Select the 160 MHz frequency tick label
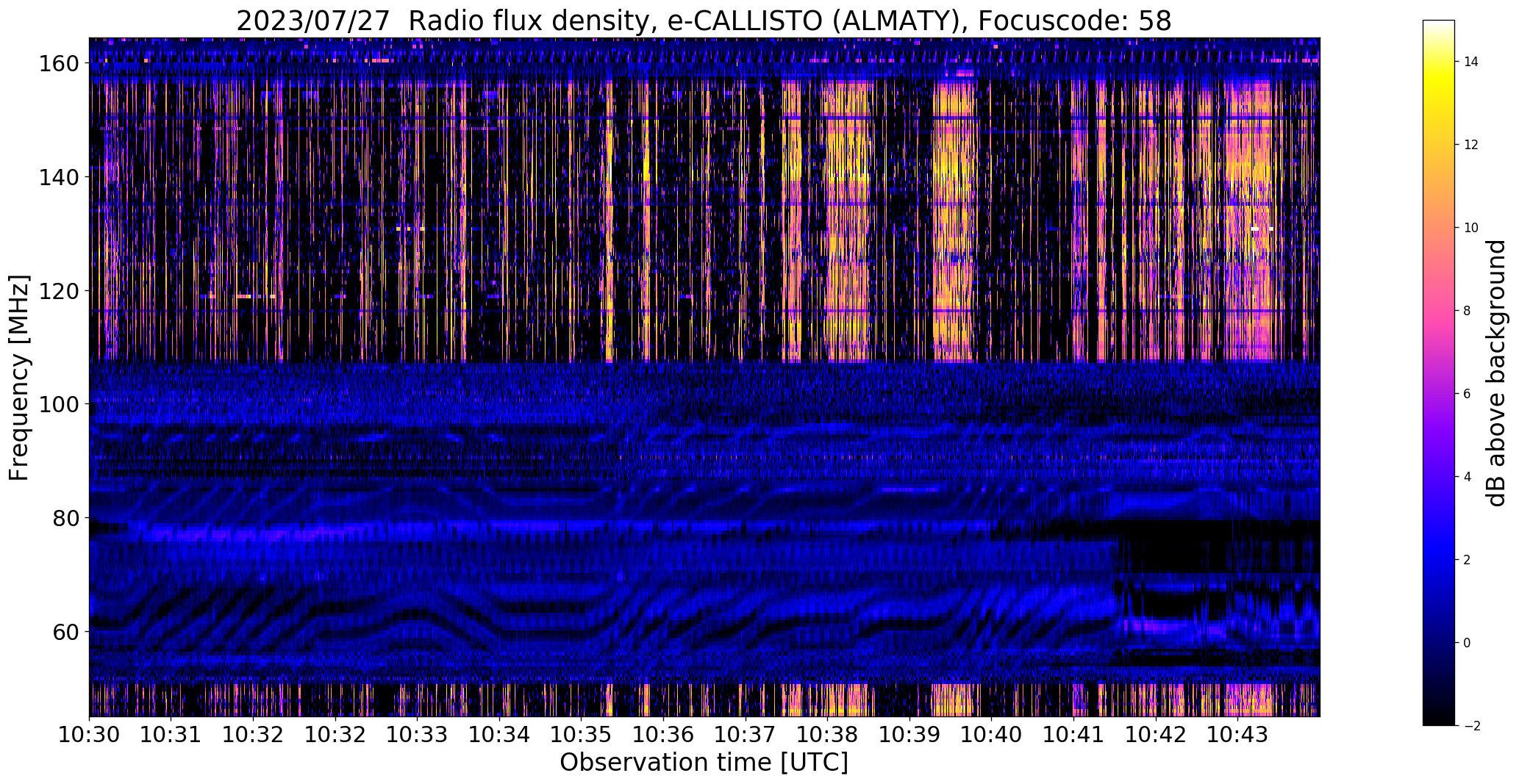Screen dimensions: 1519x784 59,64
